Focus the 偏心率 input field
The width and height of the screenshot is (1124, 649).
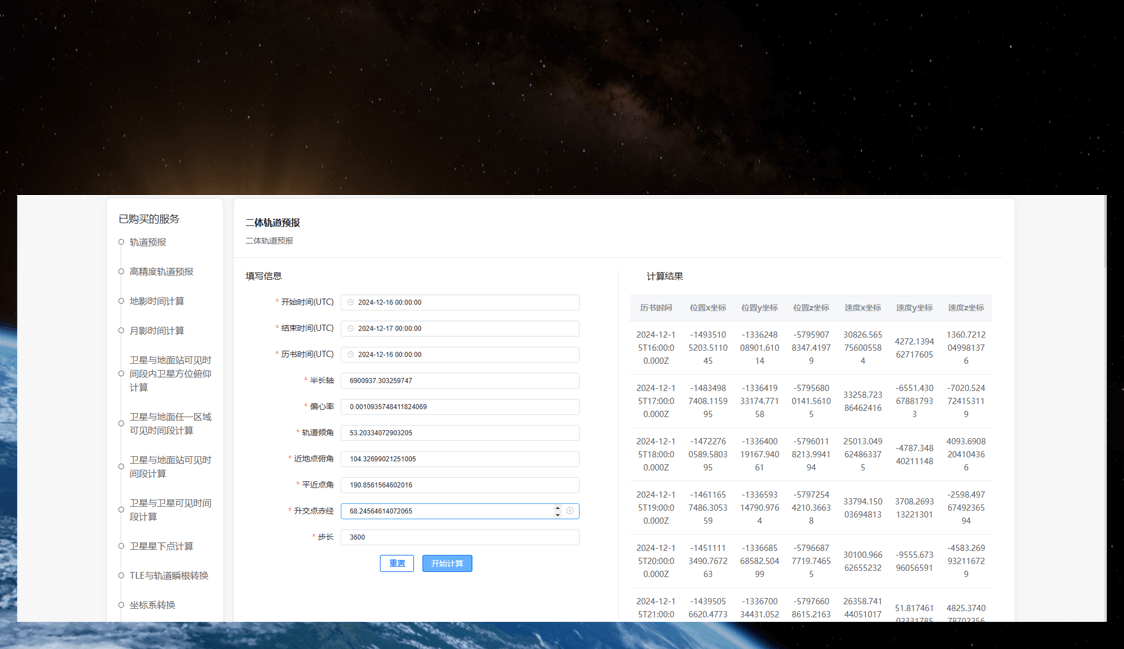pos(460,407)
